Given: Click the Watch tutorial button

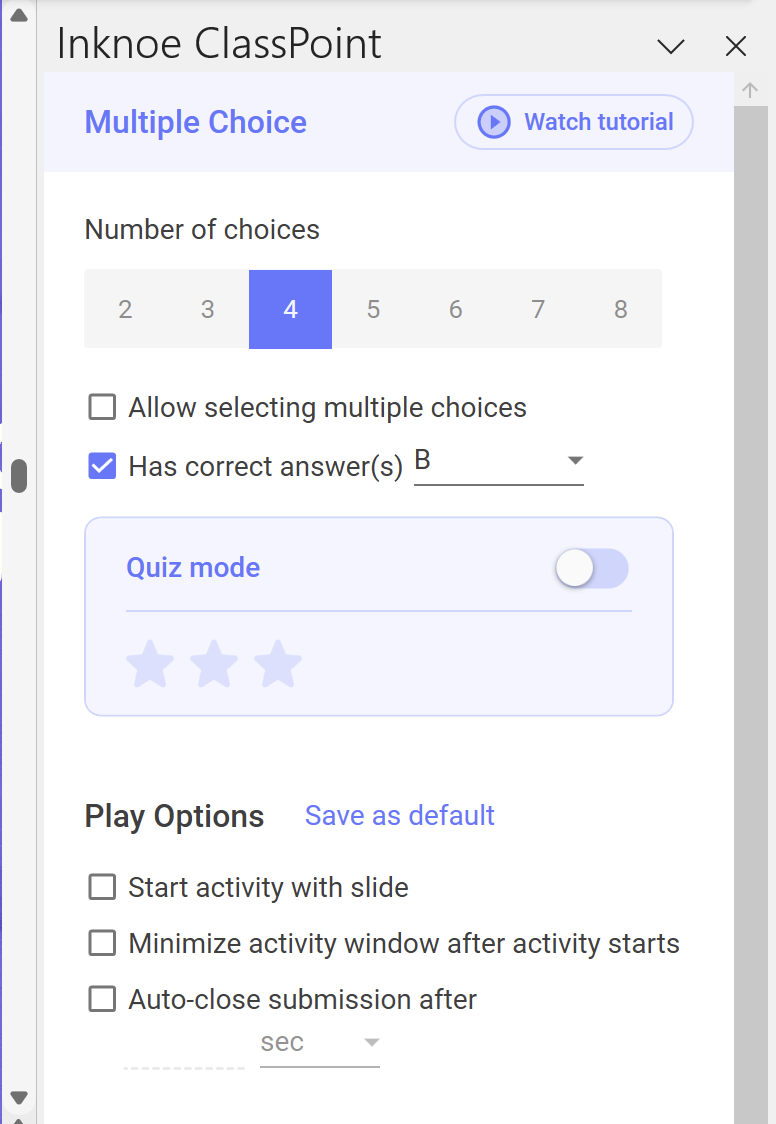Looking at the screenshot, I should (x=574, y=122).
